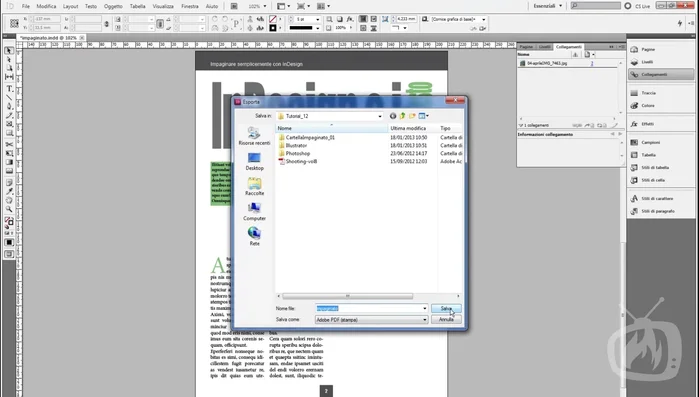Viewport: 699px width, 397px height.
Task: Open the Pagine panel in the dock
Action: [661, 49]
